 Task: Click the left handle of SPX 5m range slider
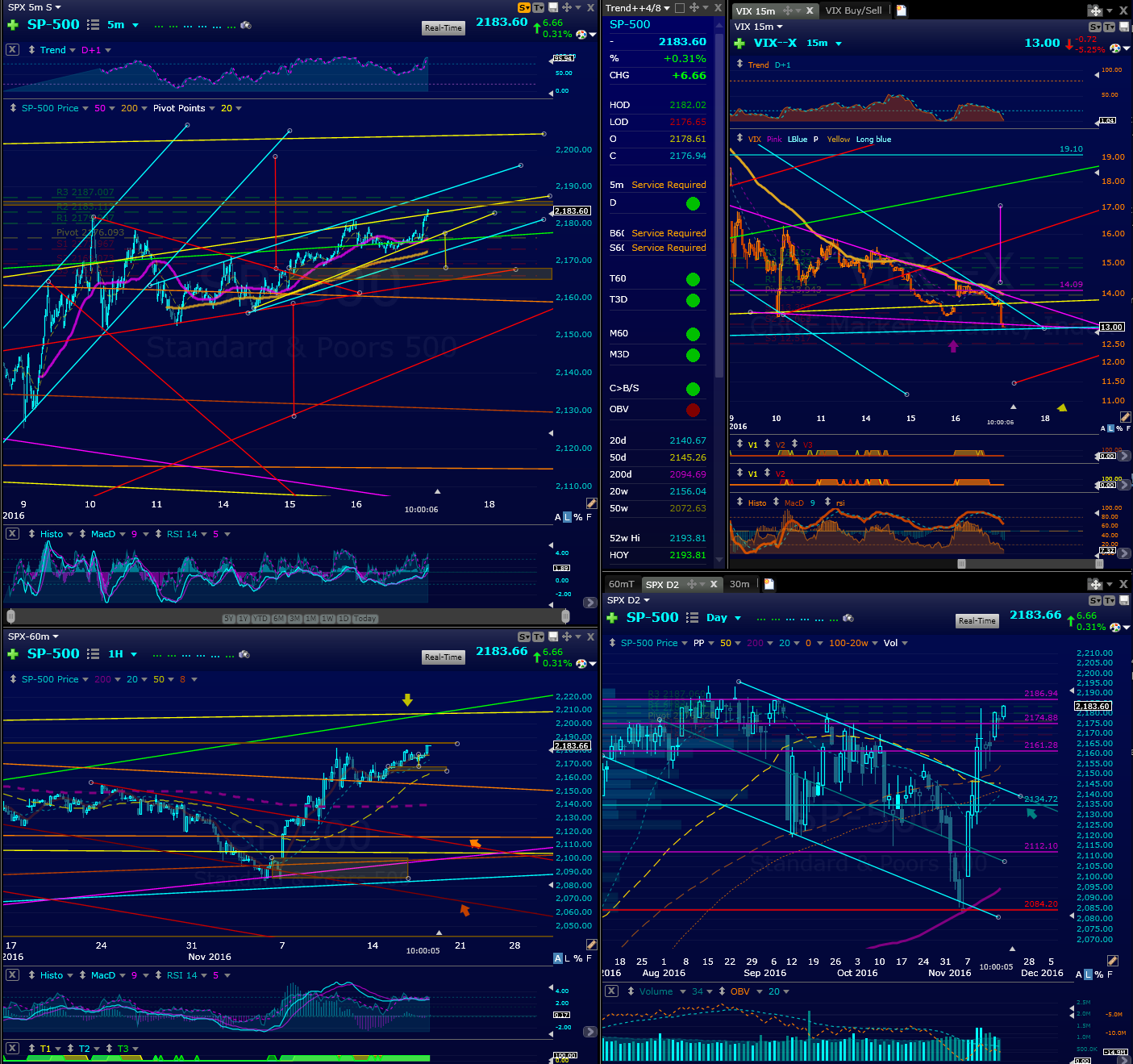(x=10, y=616)
